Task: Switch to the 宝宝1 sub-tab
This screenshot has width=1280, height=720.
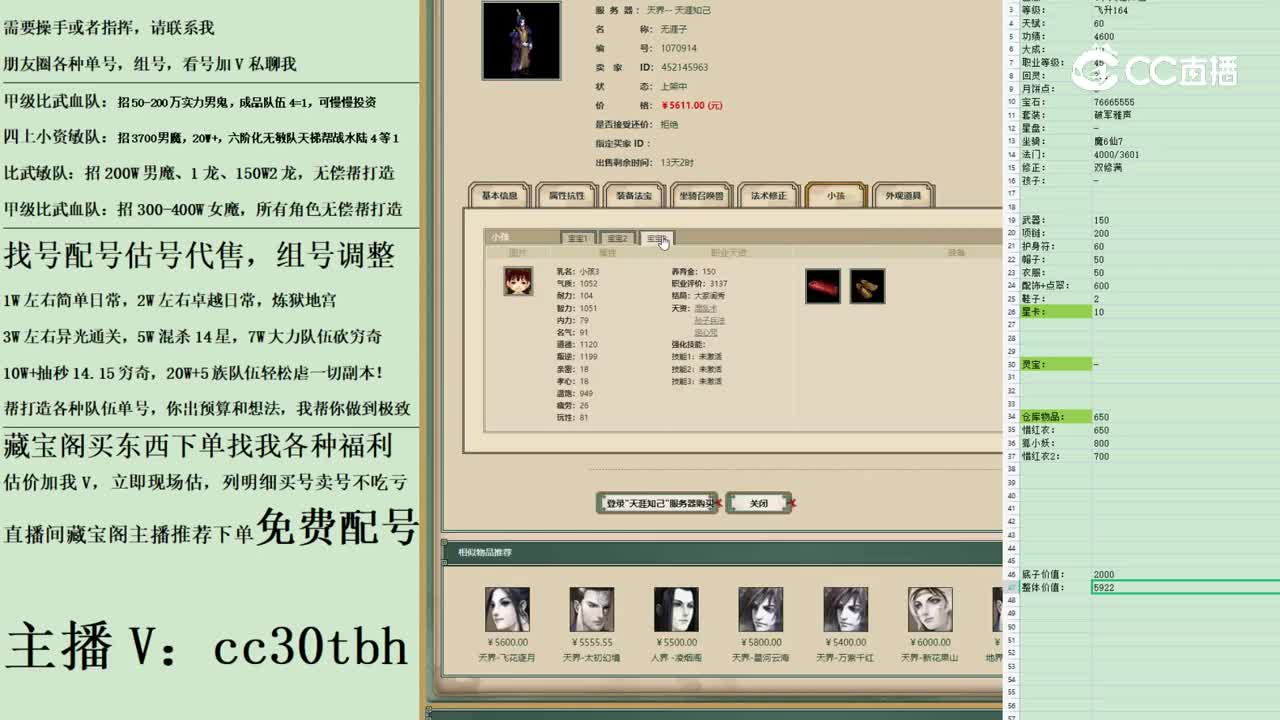Action: tap(578, 238)
